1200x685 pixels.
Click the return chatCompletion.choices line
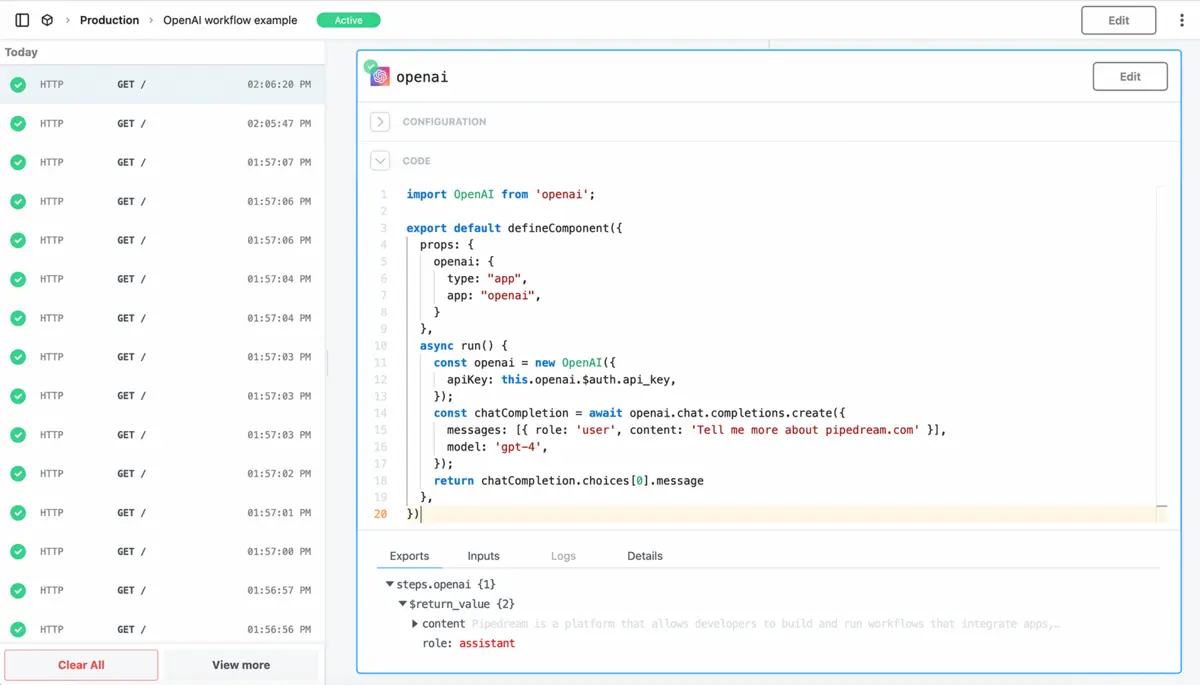(x=569, y=481)
